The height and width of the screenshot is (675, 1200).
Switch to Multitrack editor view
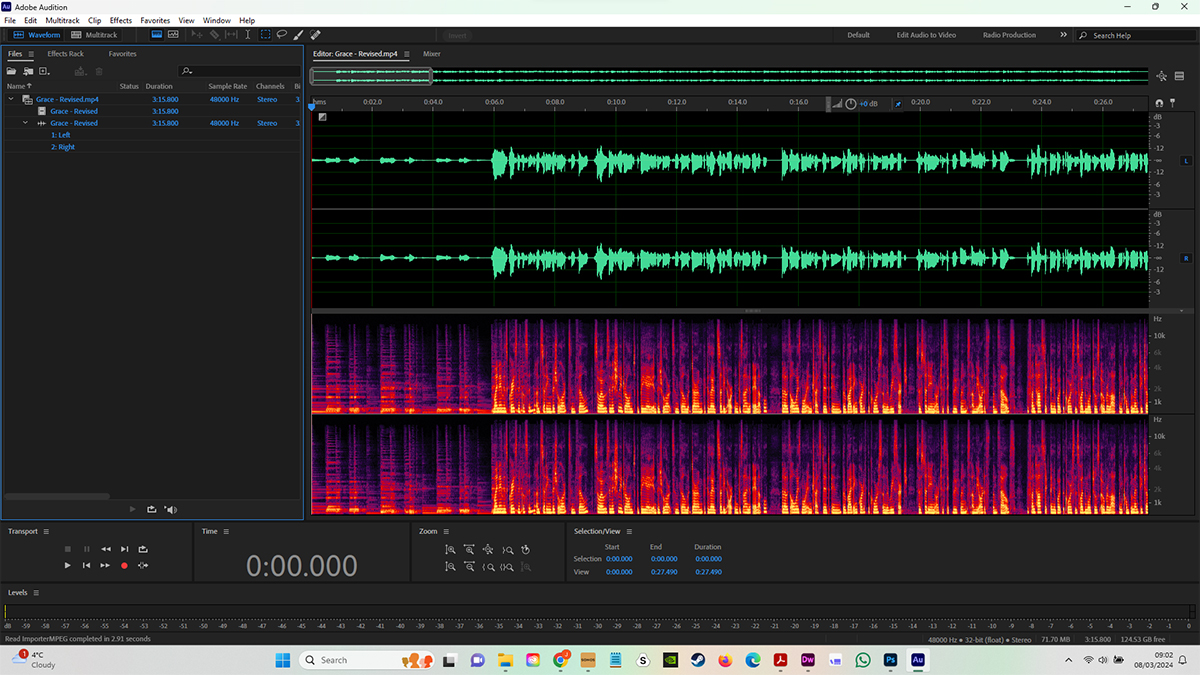[x=94, y=35]
